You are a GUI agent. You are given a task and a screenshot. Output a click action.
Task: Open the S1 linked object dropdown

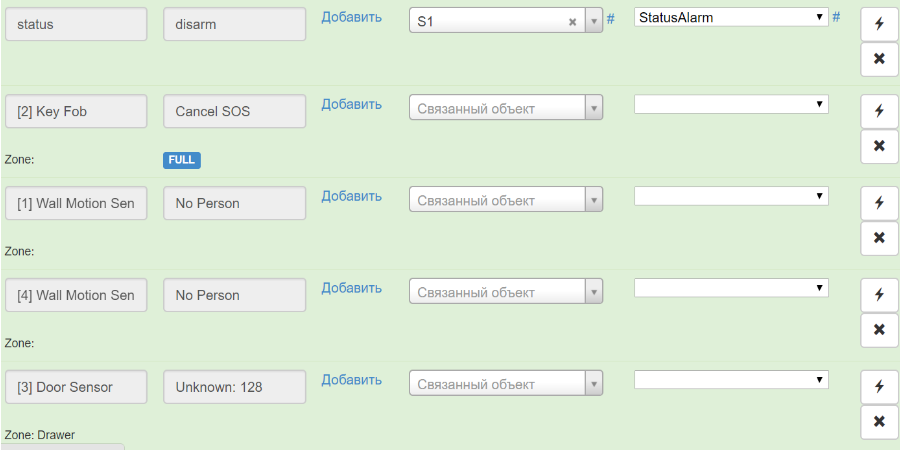[x=593, y=21]
